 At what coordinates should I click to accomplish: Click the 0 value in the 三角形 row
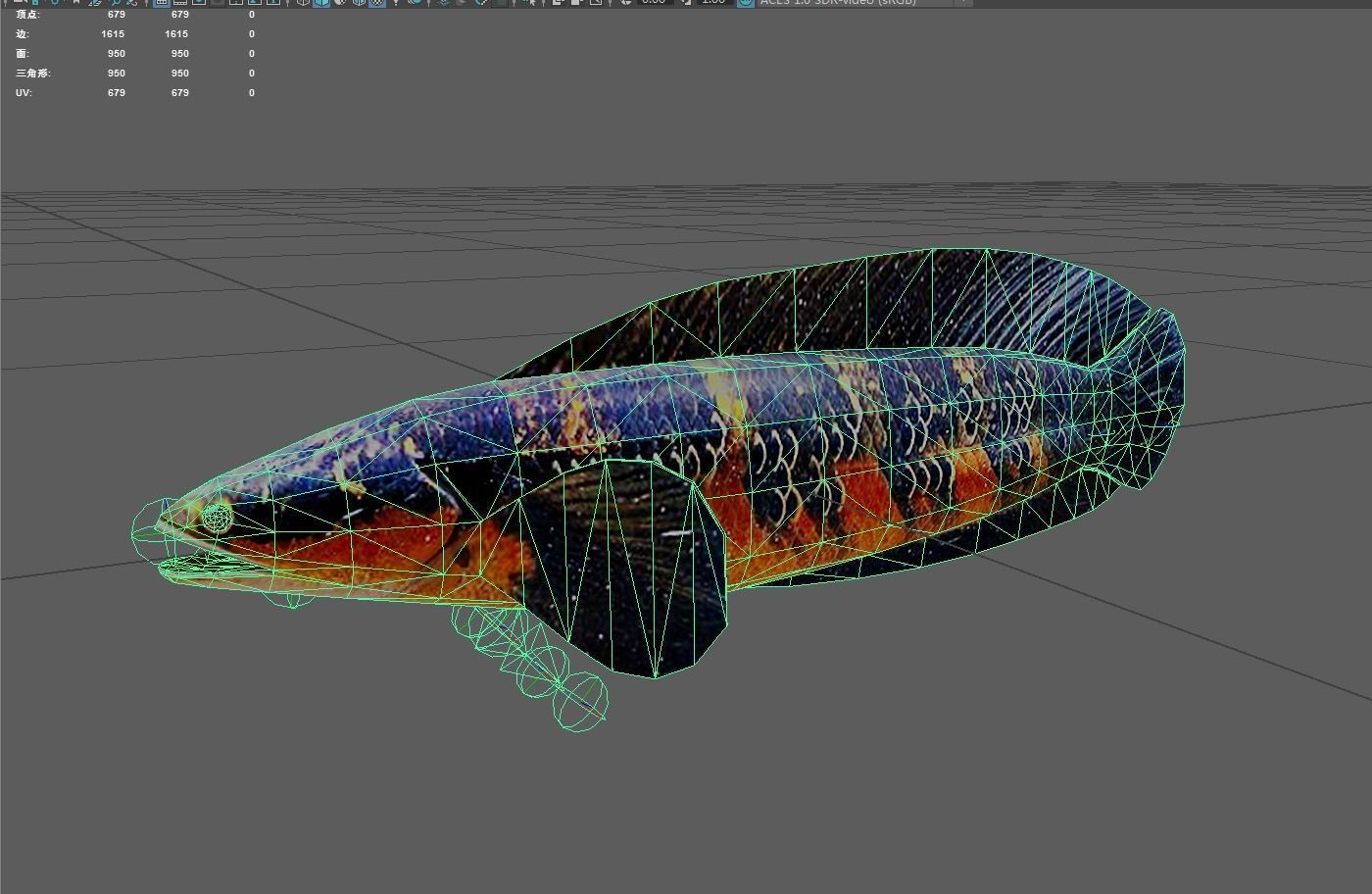252,73
